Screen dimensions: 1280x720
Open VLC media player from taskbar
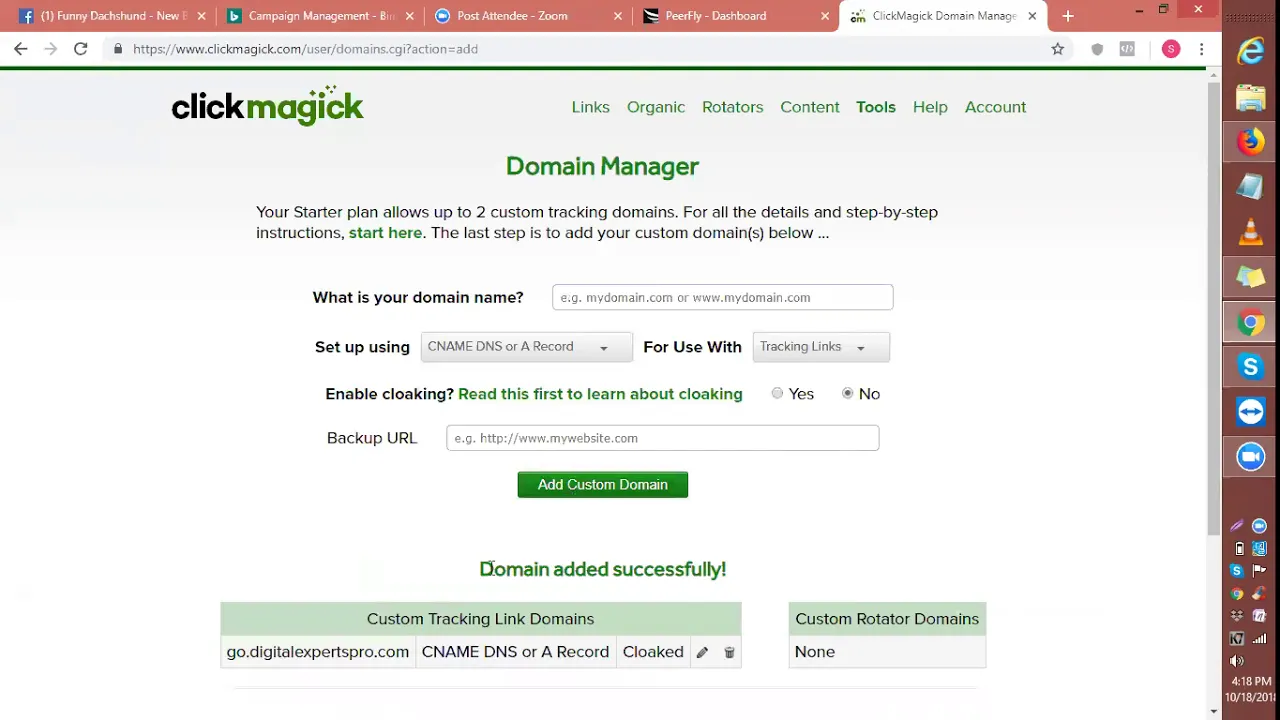(1250, 232)
